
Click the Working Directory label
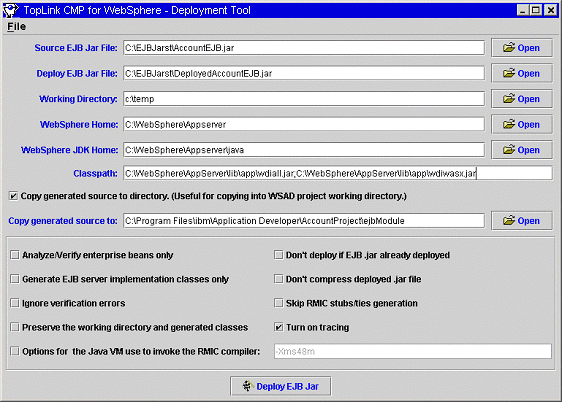[78, 99]
